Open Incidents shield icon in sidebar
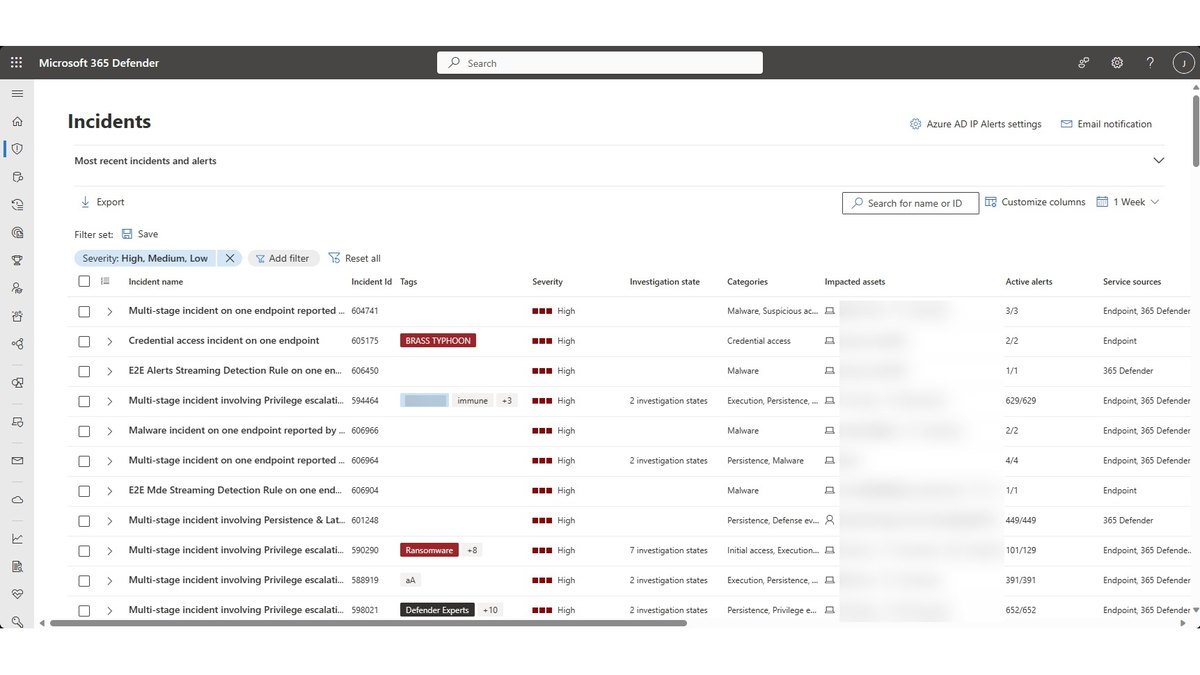 17,149
